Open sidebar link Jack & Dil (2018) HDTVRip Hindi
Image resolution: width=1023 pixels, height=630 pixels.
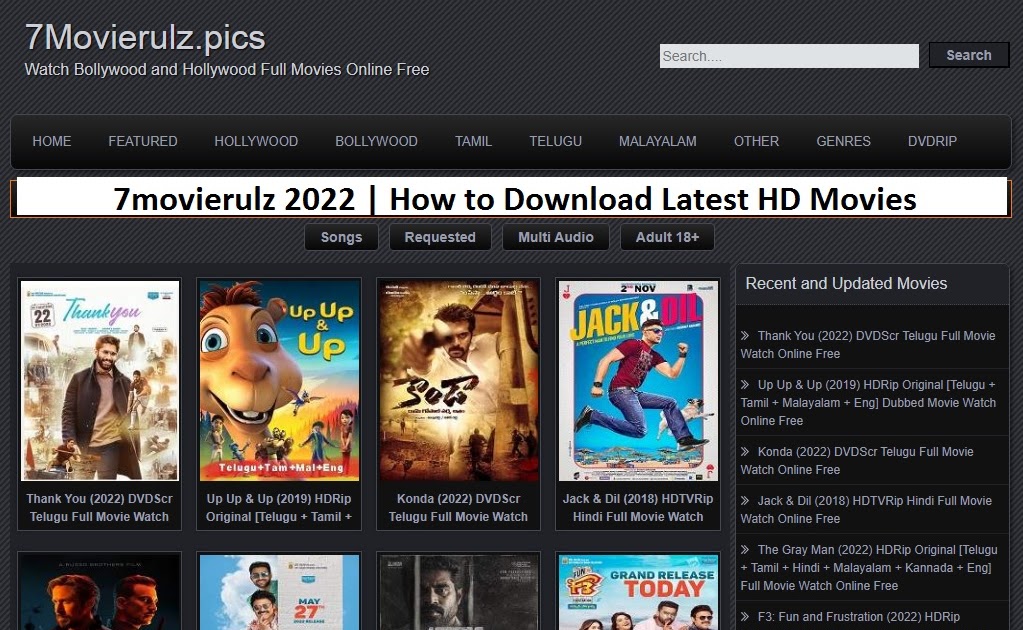(866, 509)
